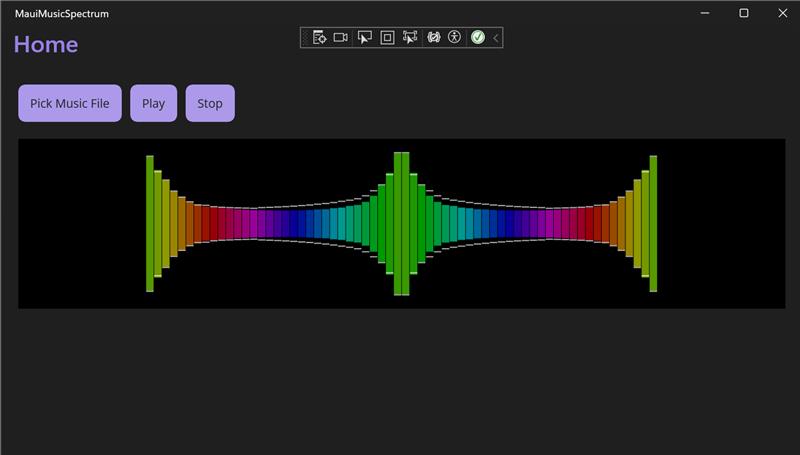Open Live Visual Tree icon in debug toolbar

point(319,37)
